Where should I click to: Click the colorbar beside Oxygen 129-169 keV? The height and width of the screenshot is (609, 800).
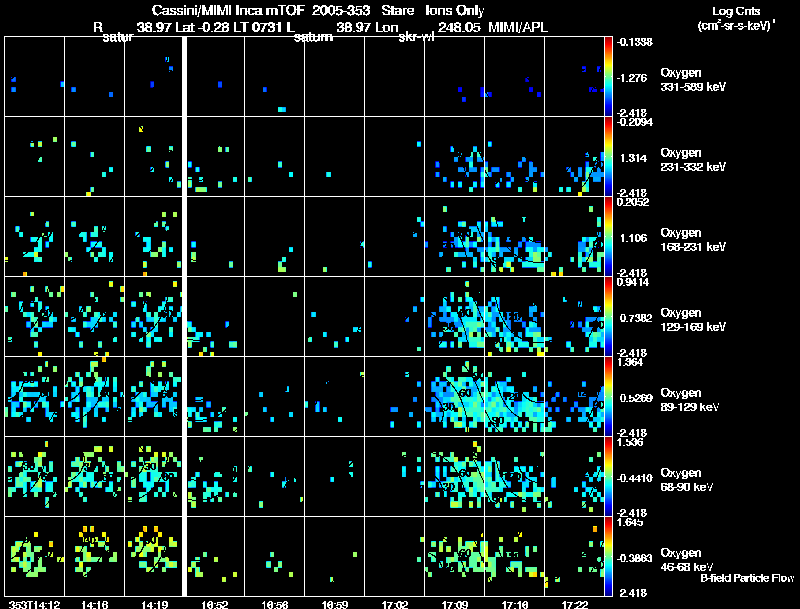608,317
